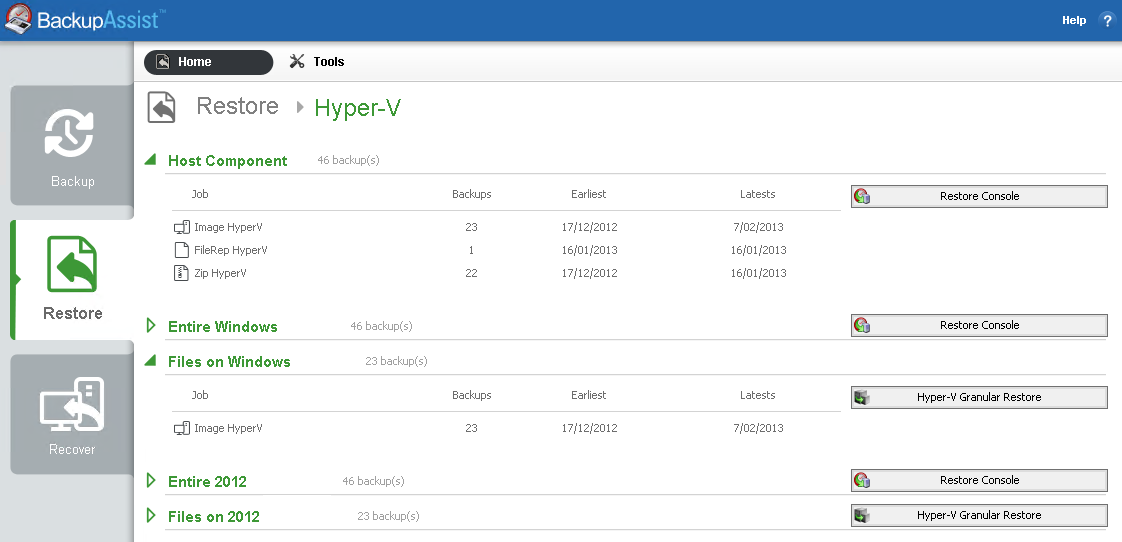Click the question mark help icon
Screen dimensions: 1122x542
[x=1106, y=20]
